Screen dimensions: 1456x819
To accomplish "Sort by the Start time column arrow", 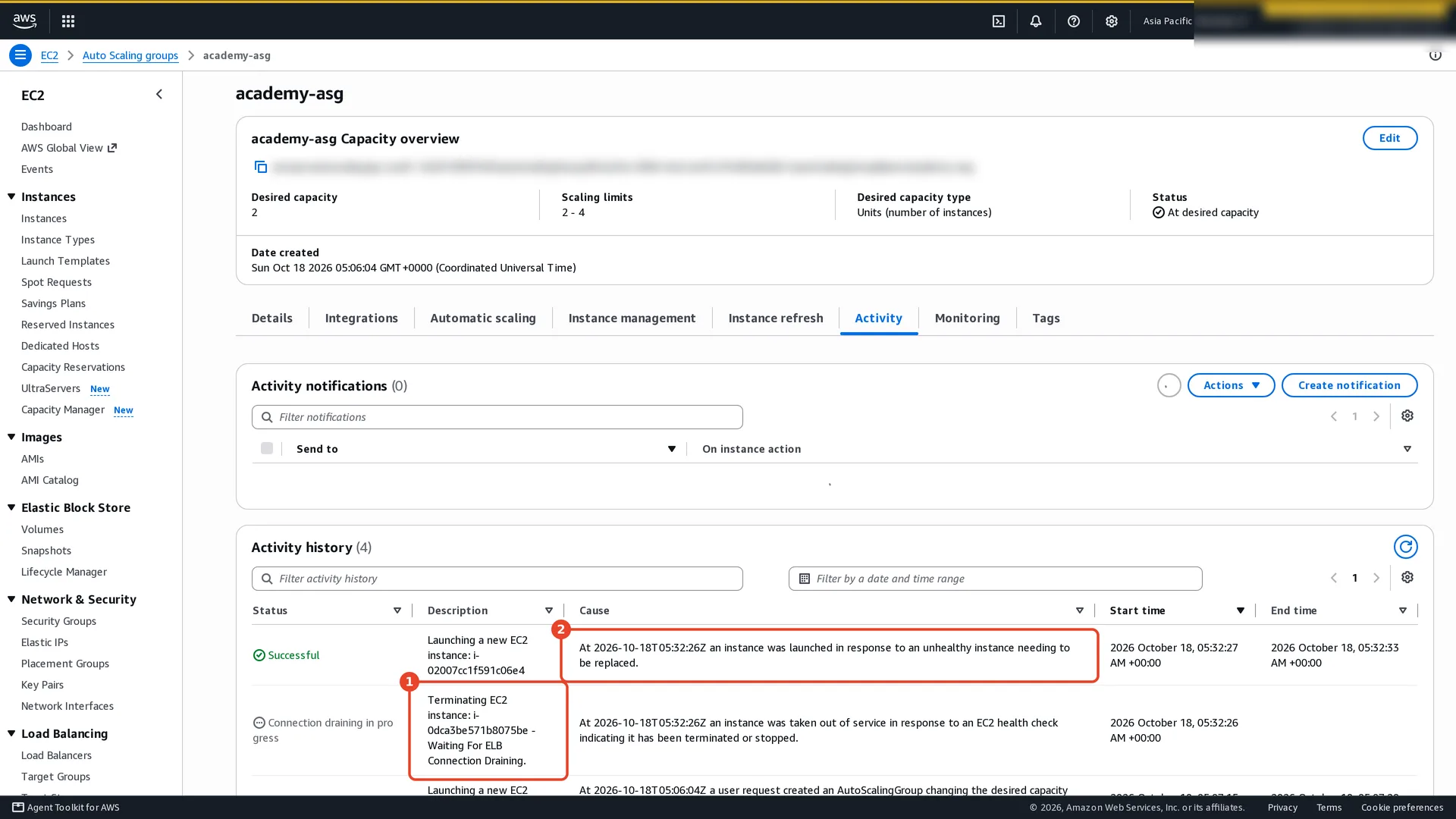I will pyautogui.click(x=1241, y=610).
